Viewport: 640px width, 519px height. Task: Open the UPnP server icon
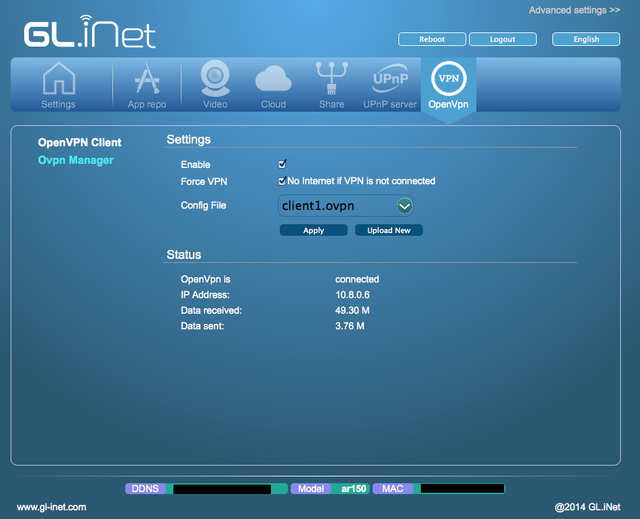click(390, 78)
